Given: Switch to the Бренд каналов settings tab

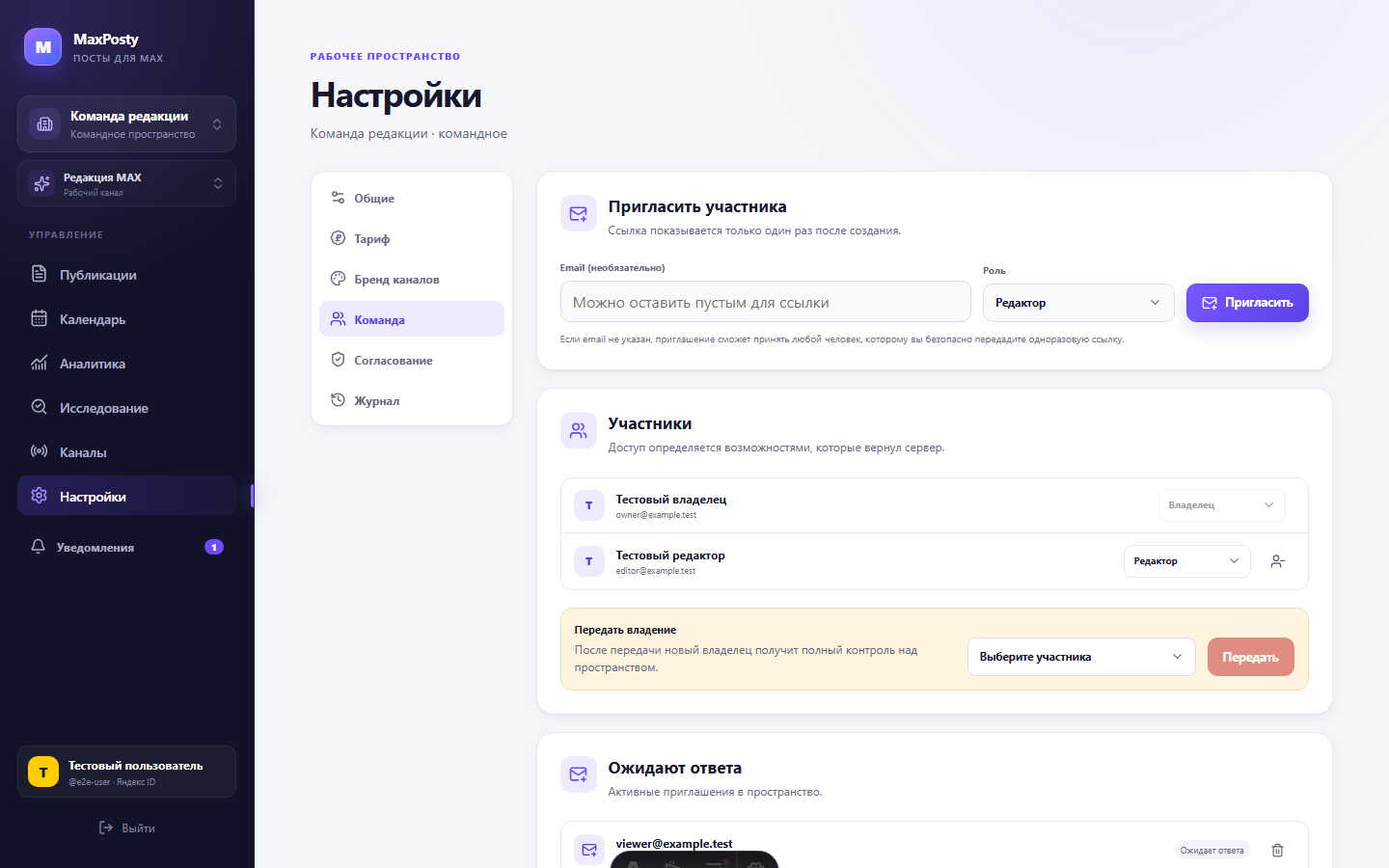Looking at the screenshot, I should (x=412, y=279).
